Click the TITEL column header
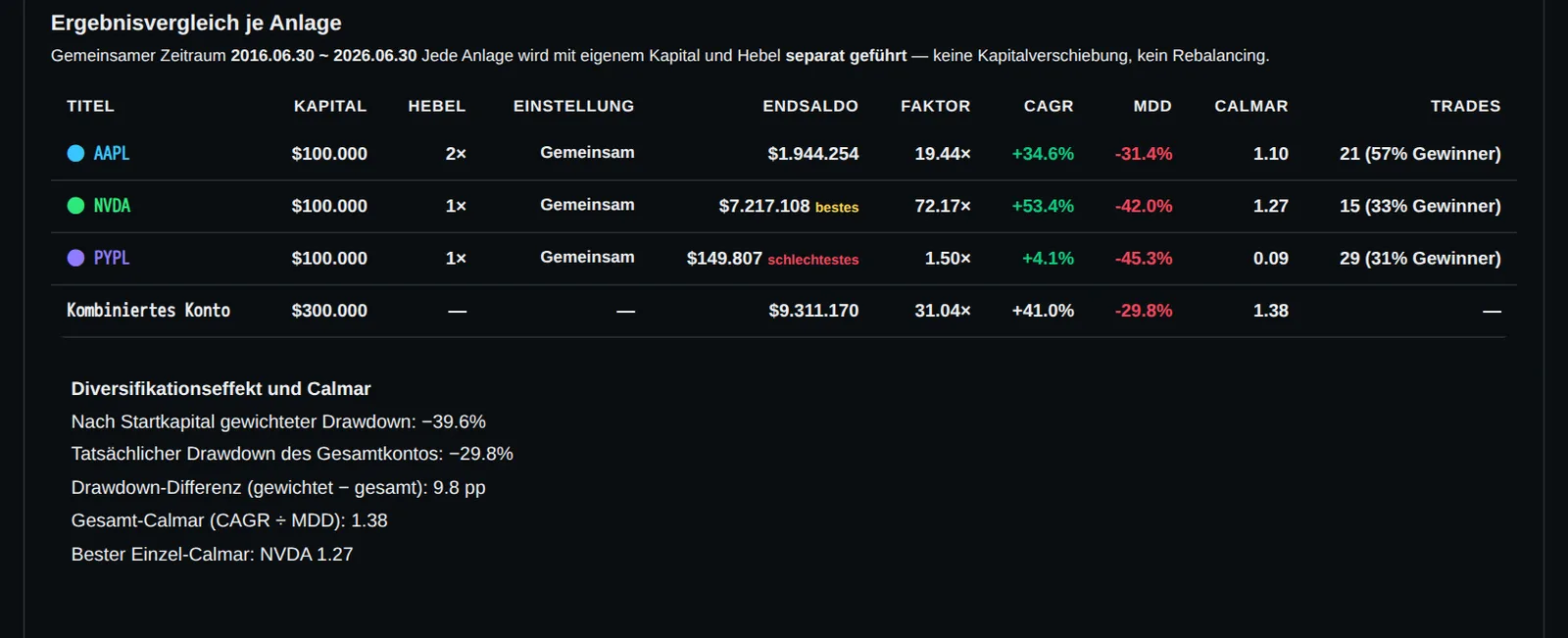 coord(90,106)
